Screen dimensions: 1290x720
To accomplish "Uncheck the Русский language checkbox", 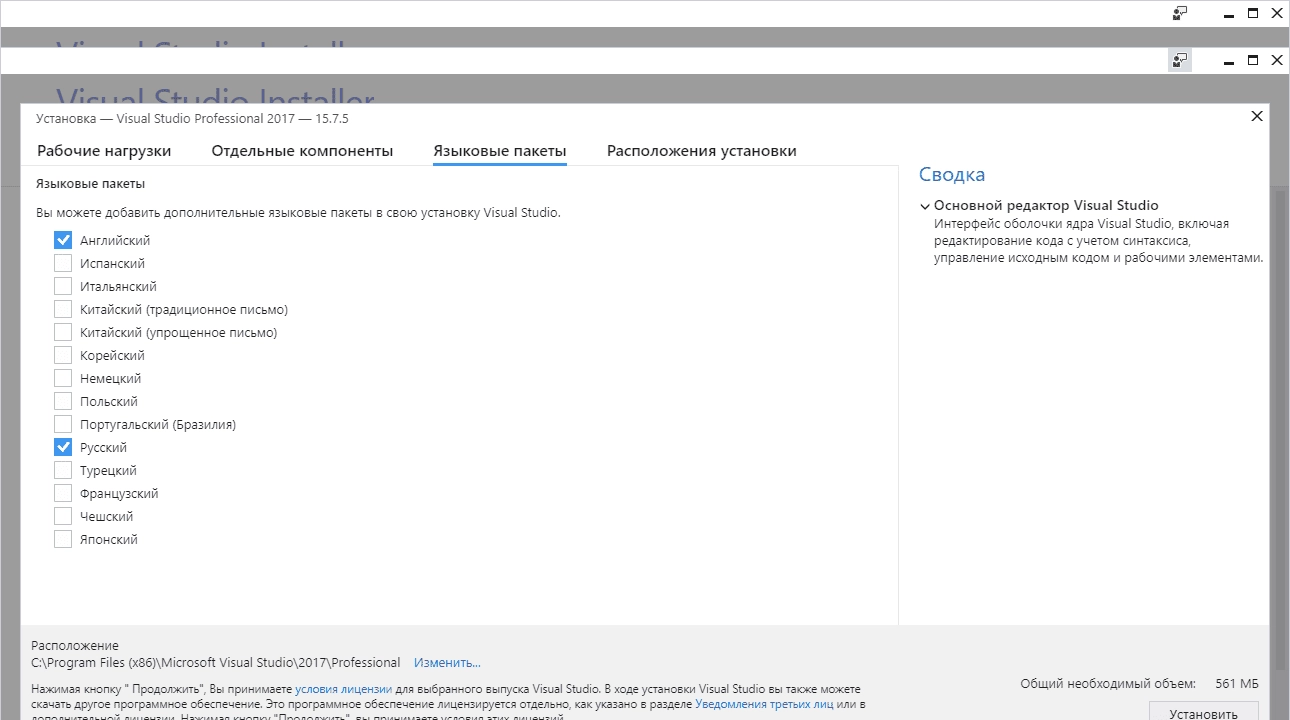I will (x=63, y=447).
